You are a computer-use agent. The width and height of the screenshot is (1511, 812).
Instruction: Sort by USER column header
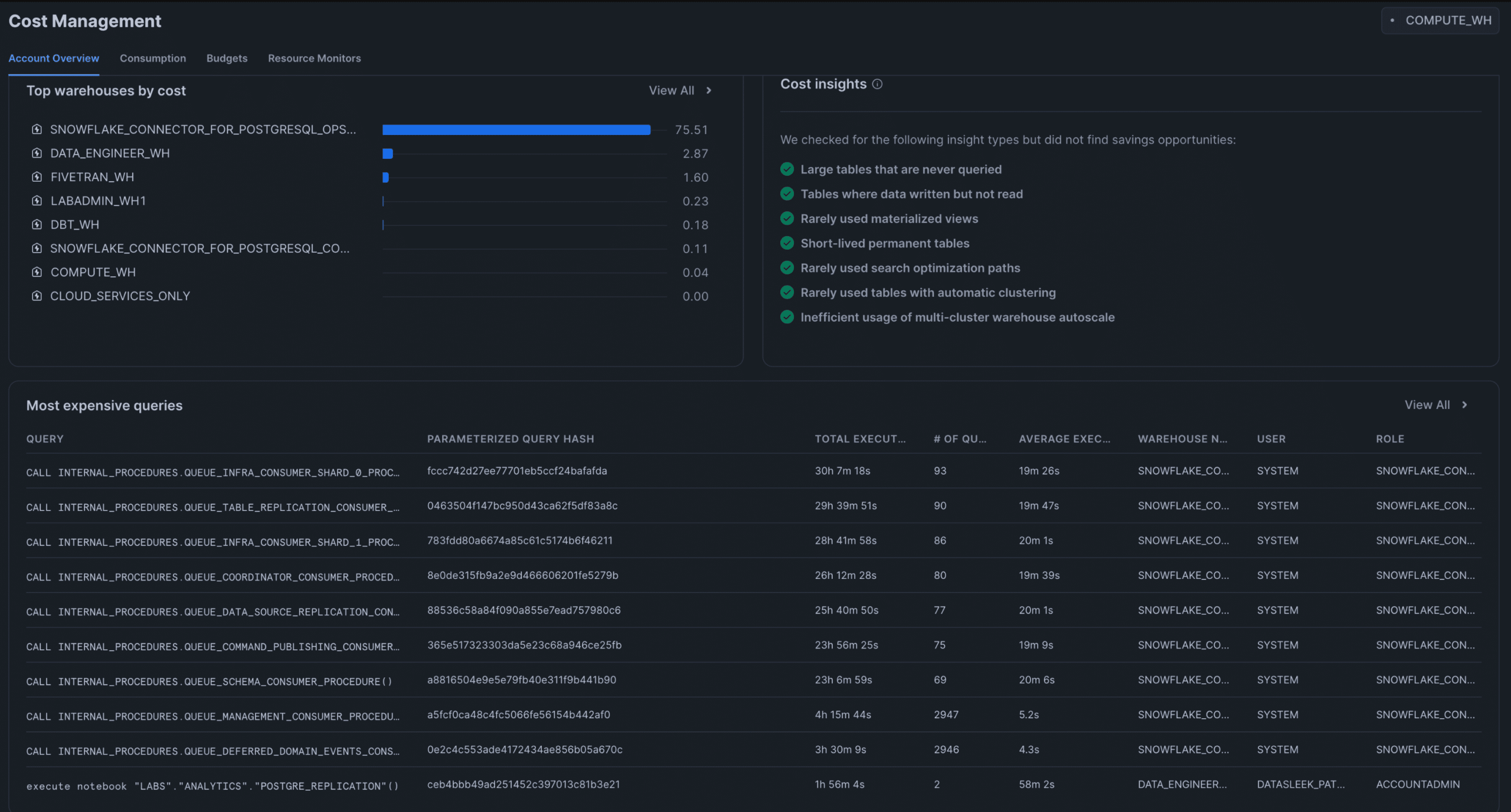tap(1271, 439)
